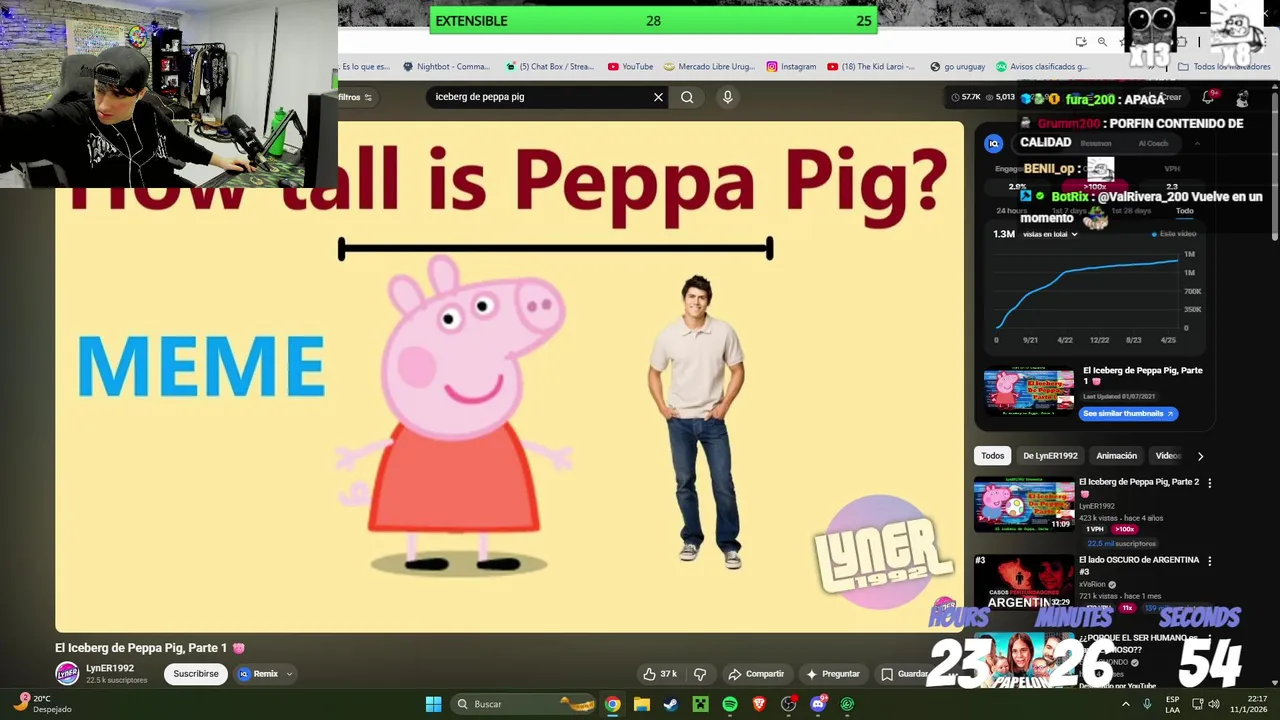Screen dimensions: 1280x720
Task: Expand the 'vistas en total' dropdown
Action: 1050,234
